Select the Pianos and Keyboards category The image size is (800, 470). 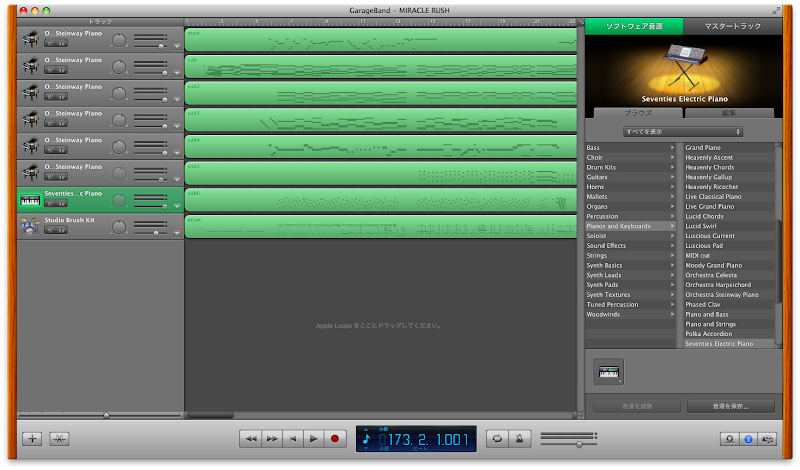click(631, 226)
